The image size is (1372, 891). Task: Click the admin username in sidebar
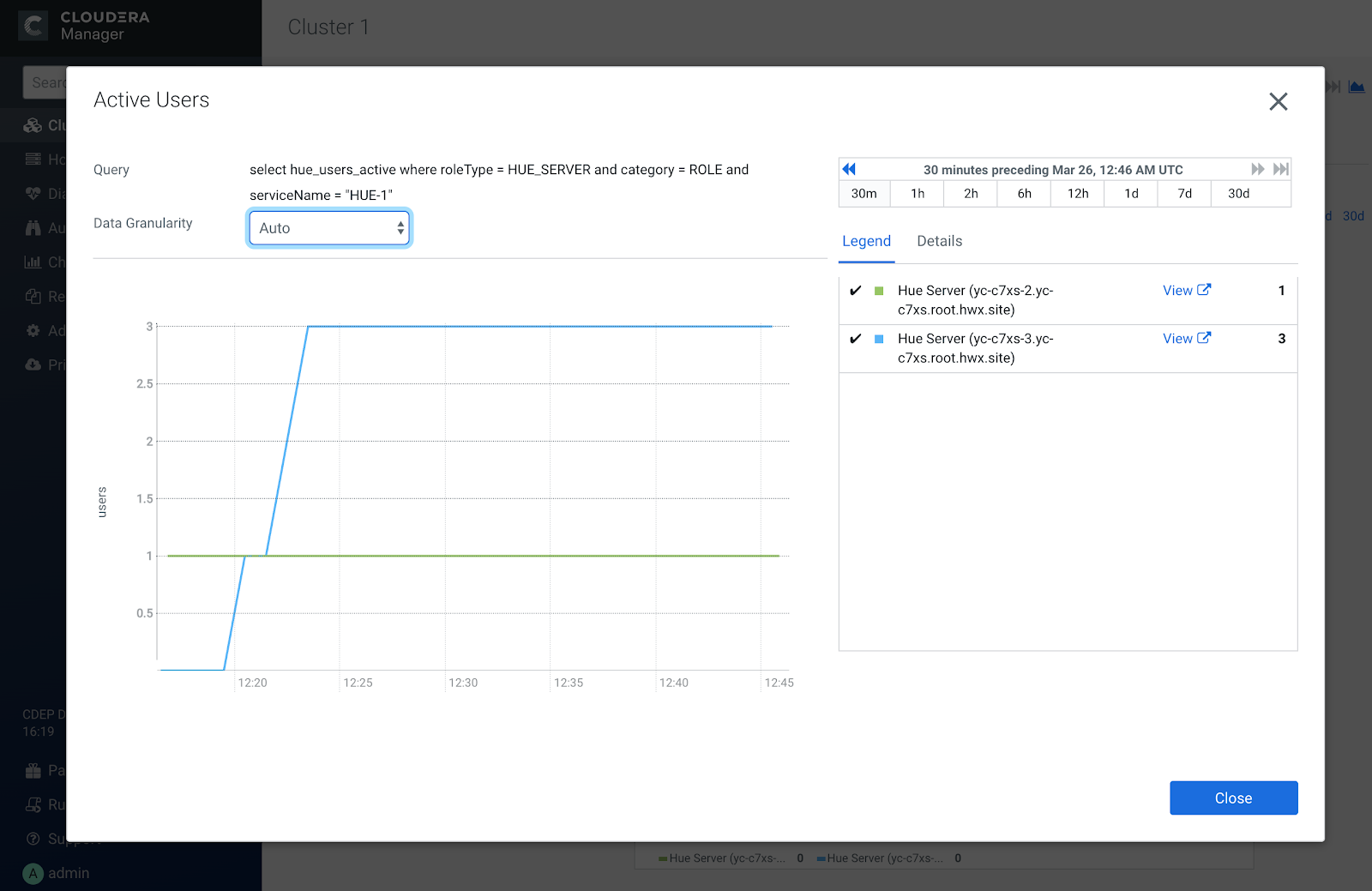click(69, 873)
